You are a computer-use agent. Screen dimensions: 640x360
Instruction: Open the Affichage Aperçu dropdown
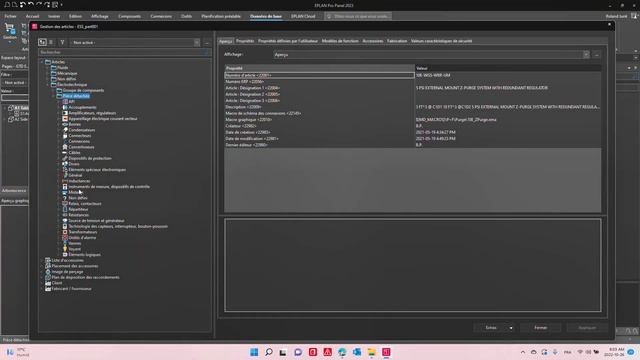(586, 55)
